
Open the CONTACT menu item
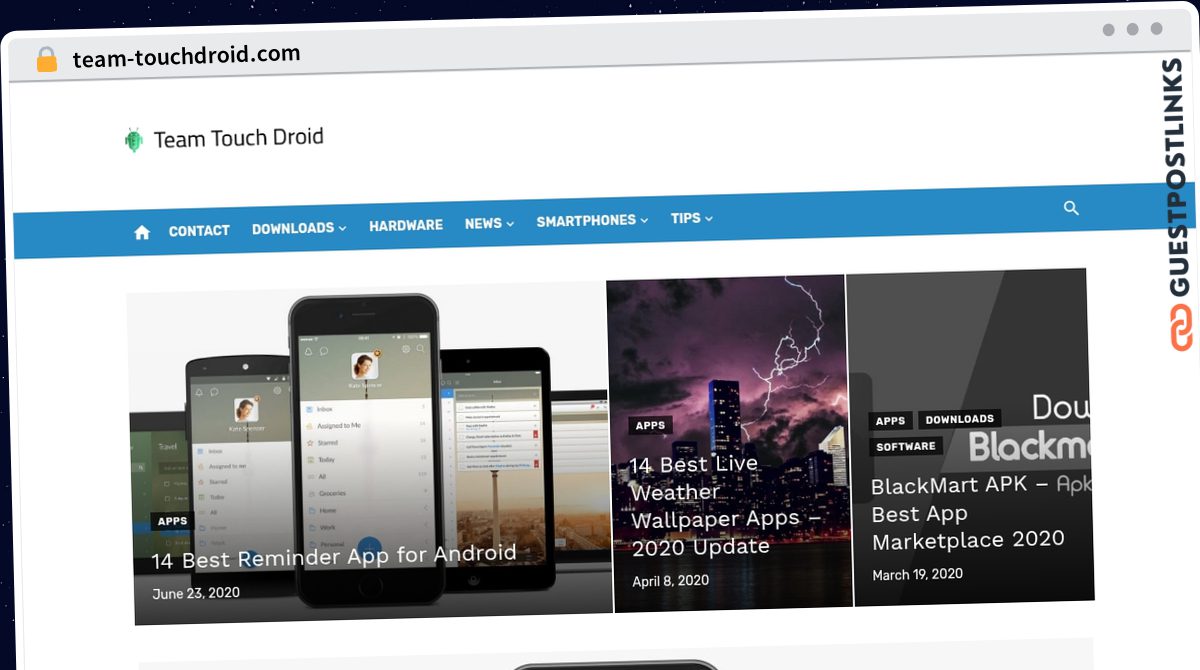coord(199,230)
